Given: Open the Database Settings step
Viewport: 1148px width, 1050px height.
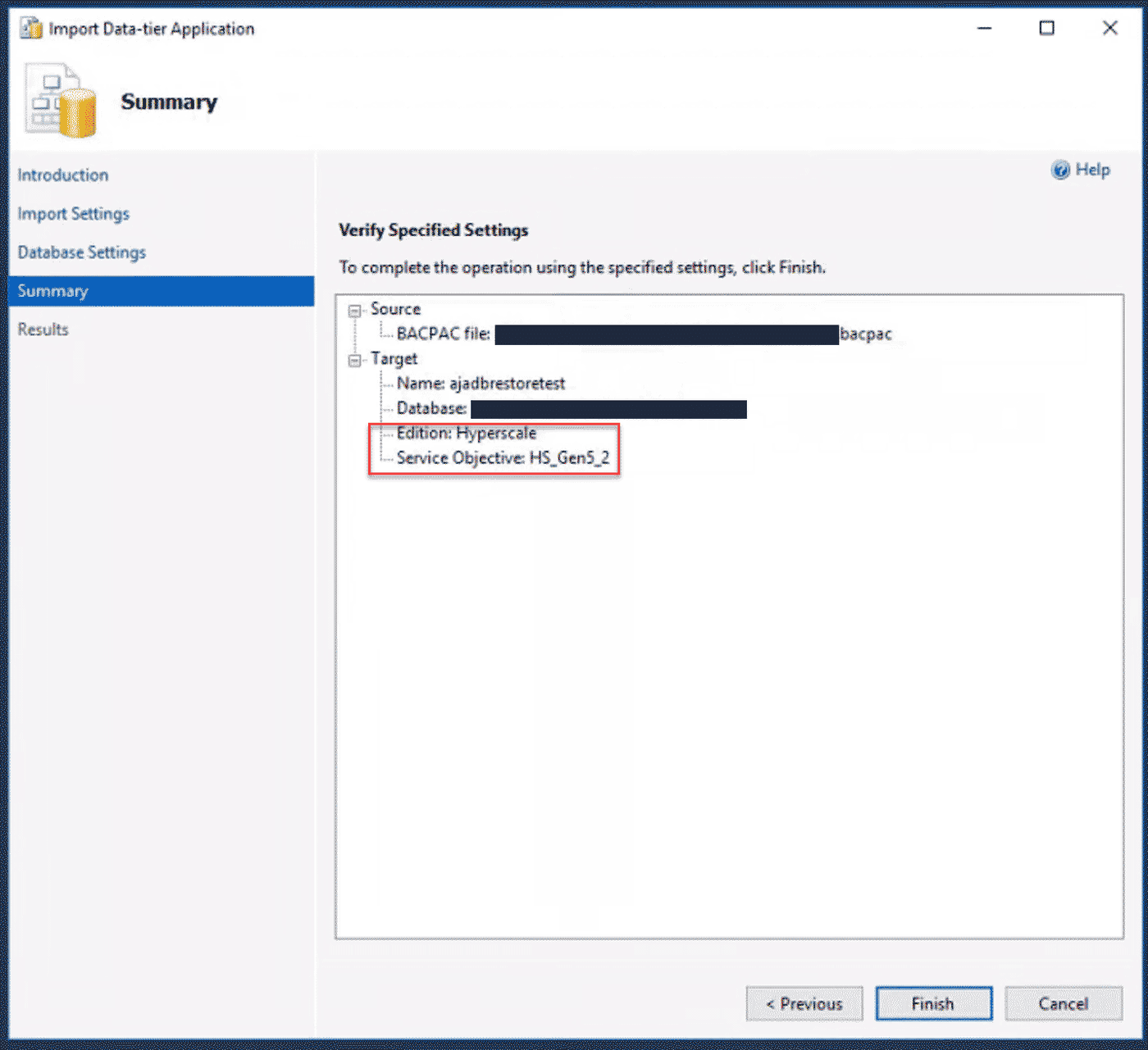Looking at the screenshot, I should point(81,252).
